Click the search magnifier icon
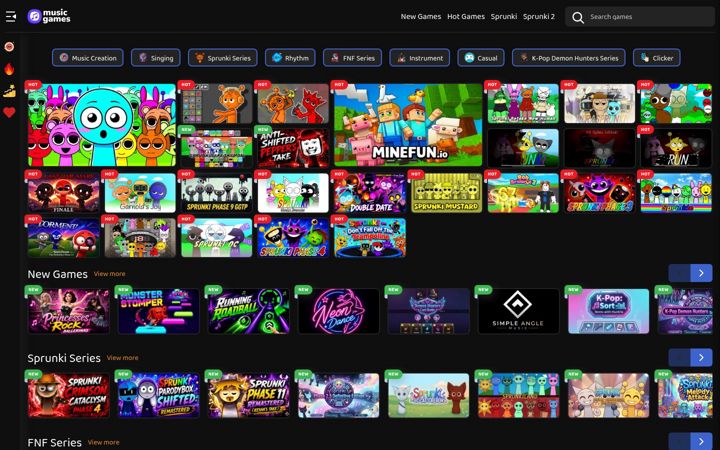720x450 pixels. point(578,17)
